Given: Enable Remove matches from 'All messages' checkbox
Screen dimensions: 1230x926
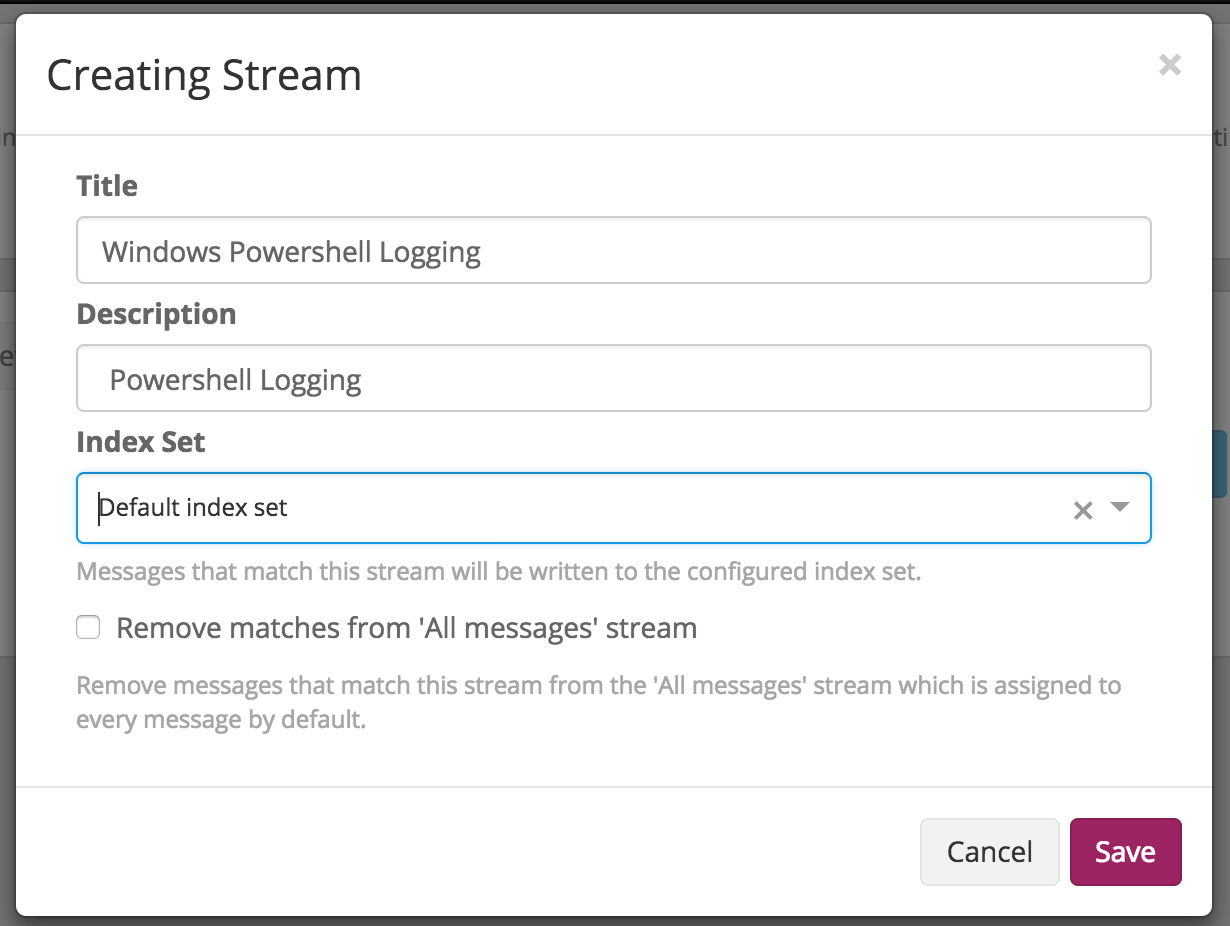Looking at the screenshot, I should [x=89, y=628].
